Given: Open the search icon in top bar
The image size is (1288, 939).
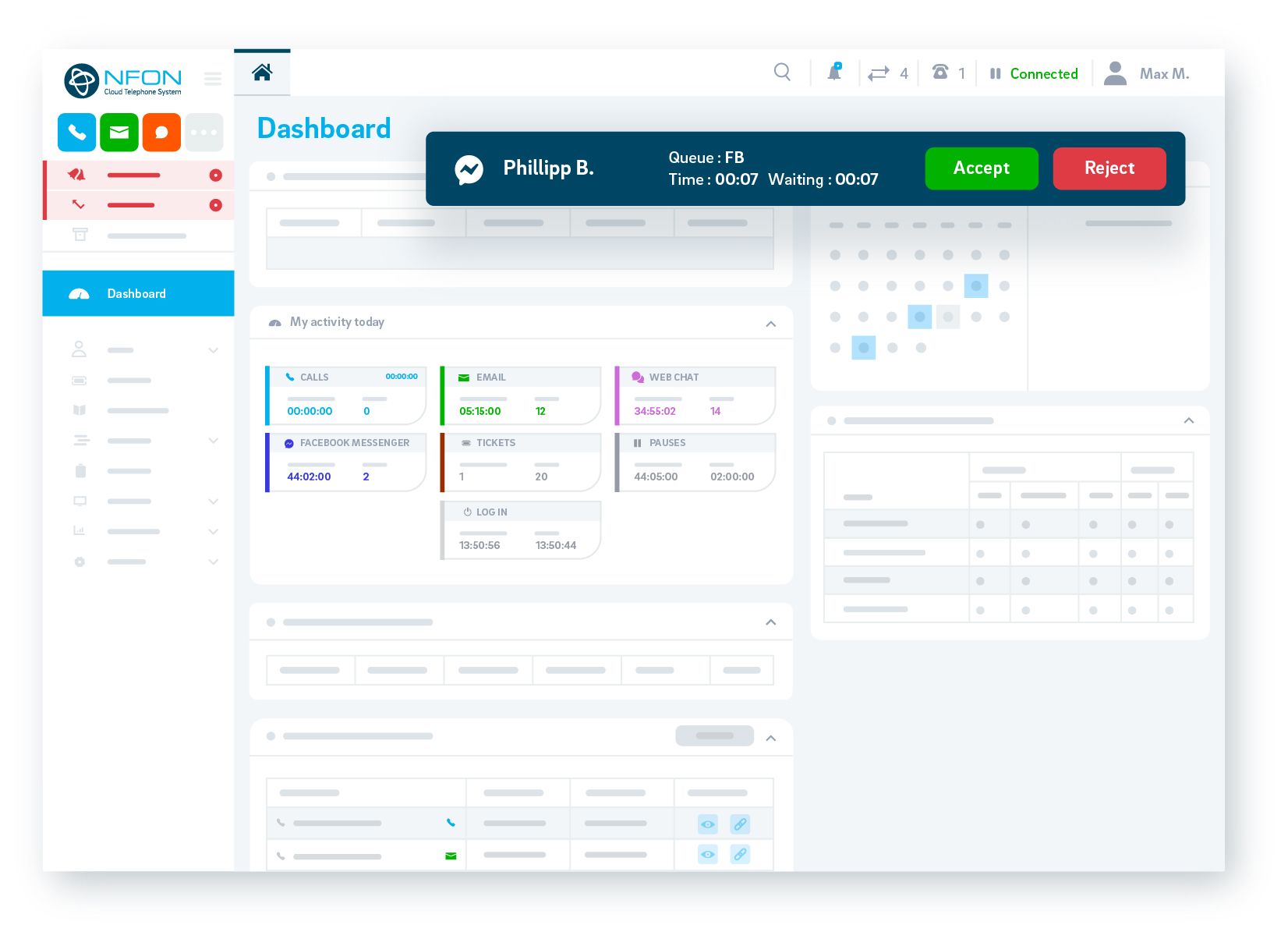Looking at the screenshot, I should pyautogui.click(x=782, y=73).
